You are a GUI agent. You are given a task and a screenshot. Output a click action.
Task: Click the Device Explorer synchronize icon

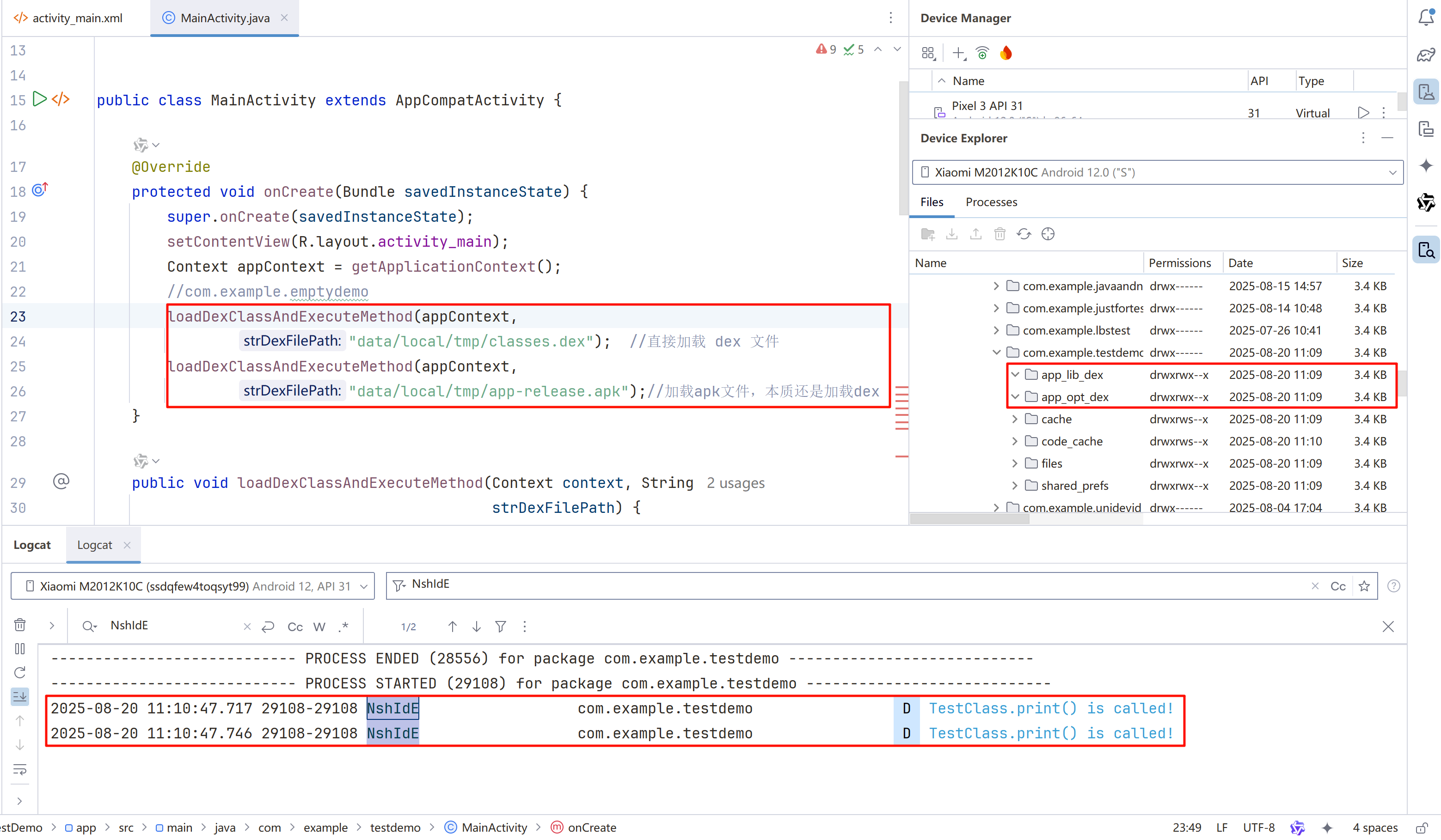tap(1024, 234)
